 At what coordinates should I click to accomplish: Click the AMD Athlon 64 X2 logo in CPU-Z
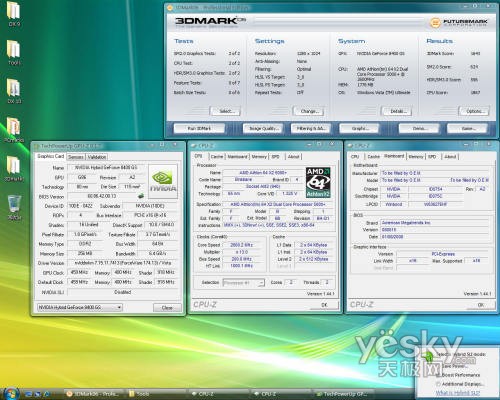coord(318,182)
